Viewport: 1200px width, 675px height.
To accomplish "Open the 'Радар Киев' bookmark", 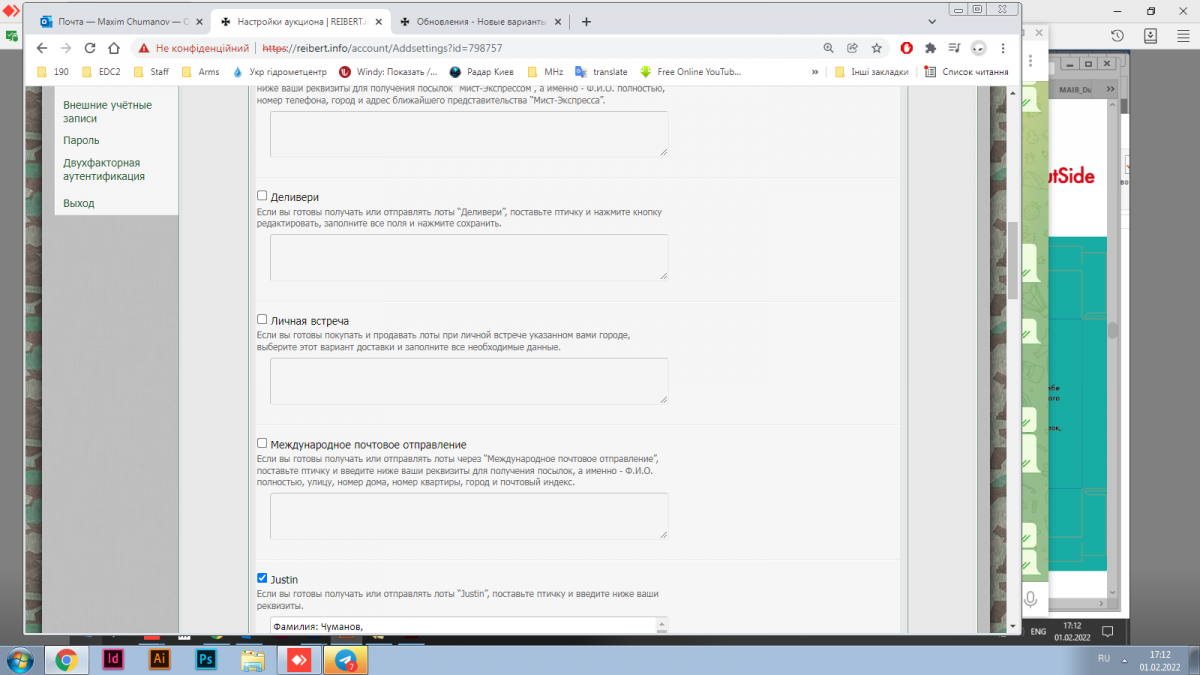I will [481, 72].
